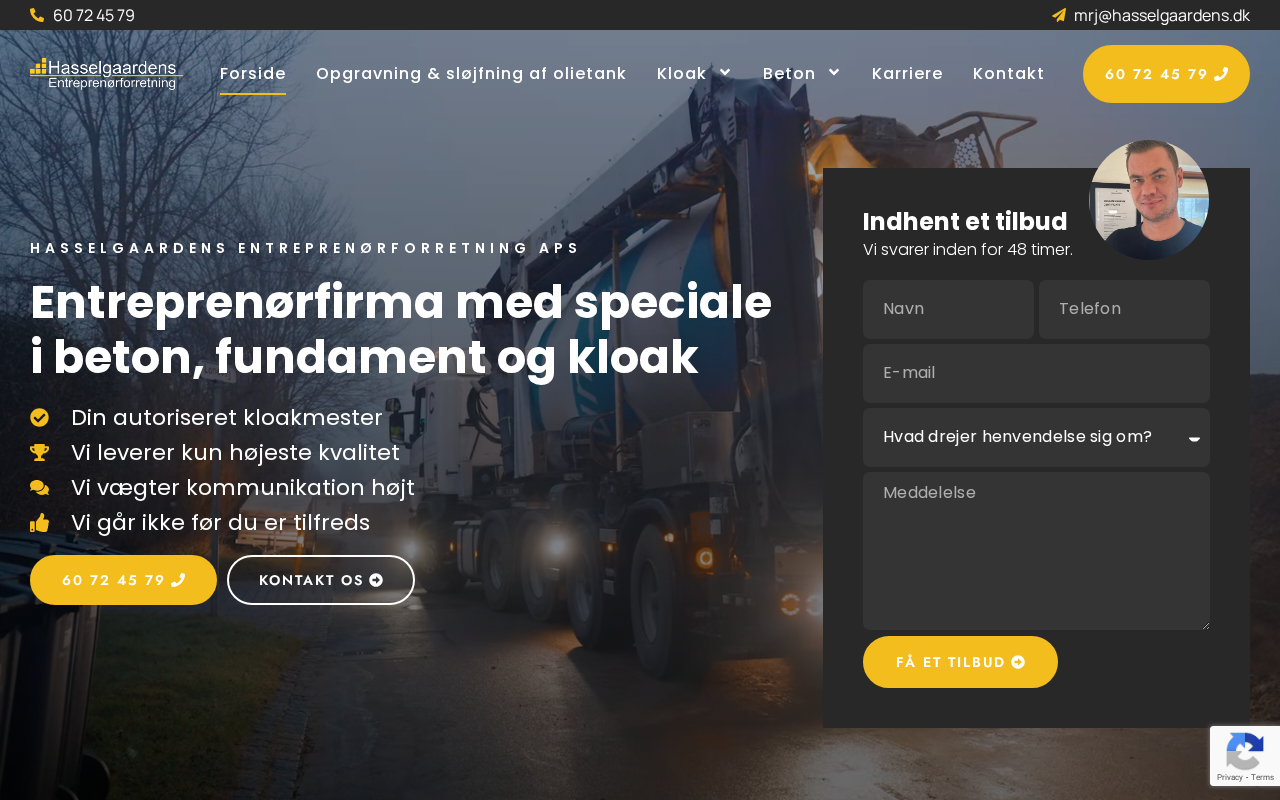
Task: Click the Meddelelse text area
Action: click(x=1036, y=551)
